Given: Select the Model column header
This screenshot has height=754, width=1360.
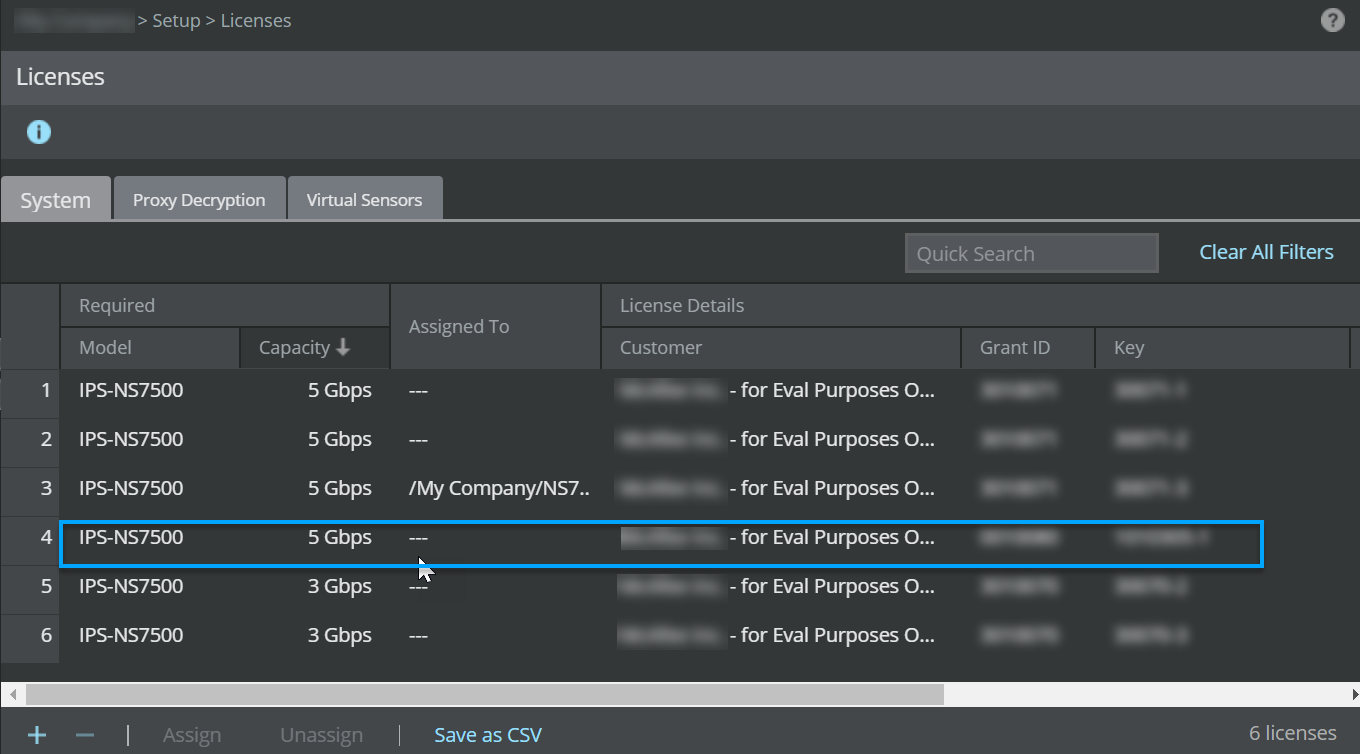Looking at the screenshot, I should pos(150,348).
